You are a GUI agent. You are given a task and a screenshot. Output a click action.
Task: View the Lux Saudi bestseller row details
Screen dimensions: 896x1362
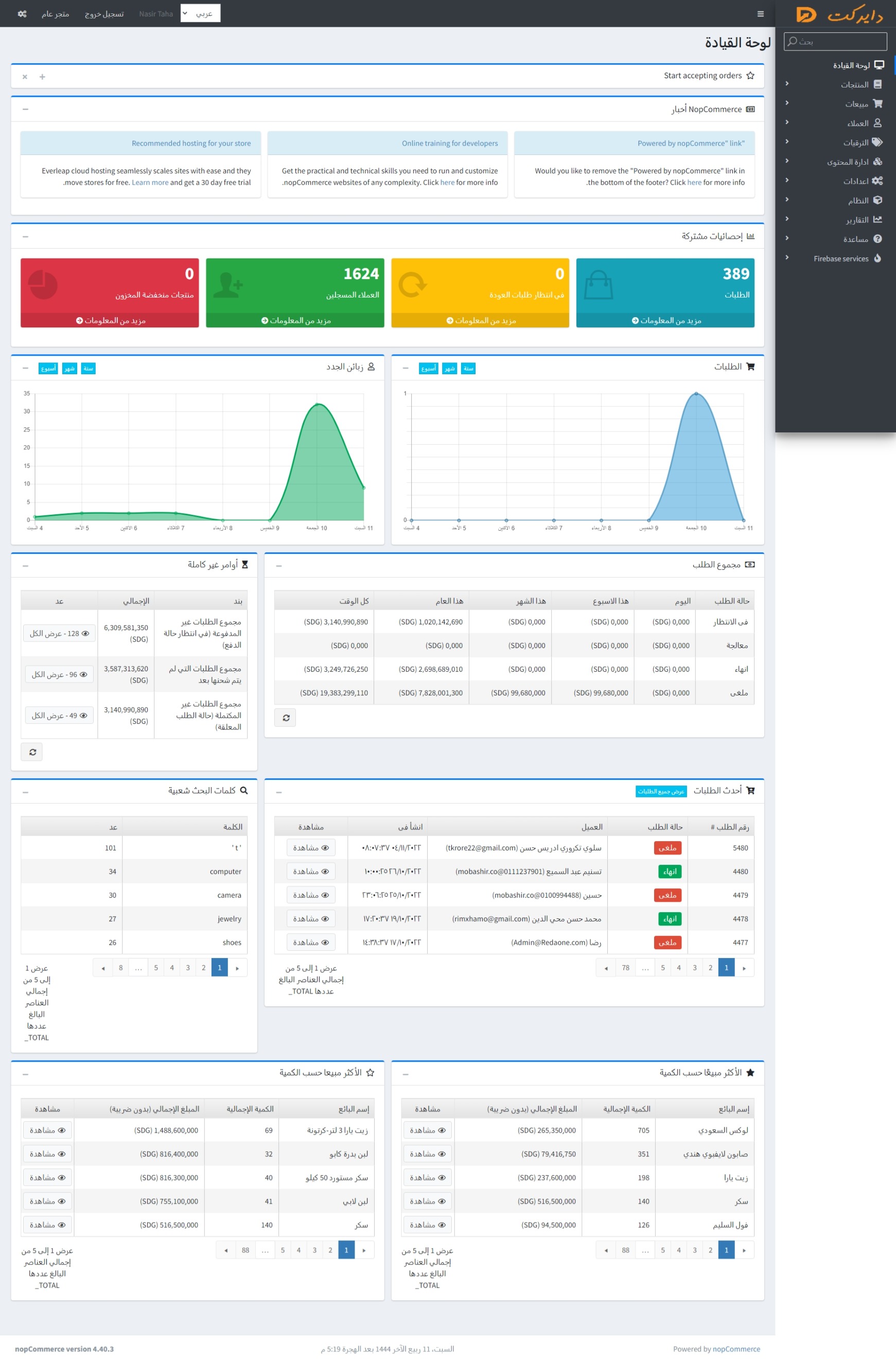coord(427,1130)
